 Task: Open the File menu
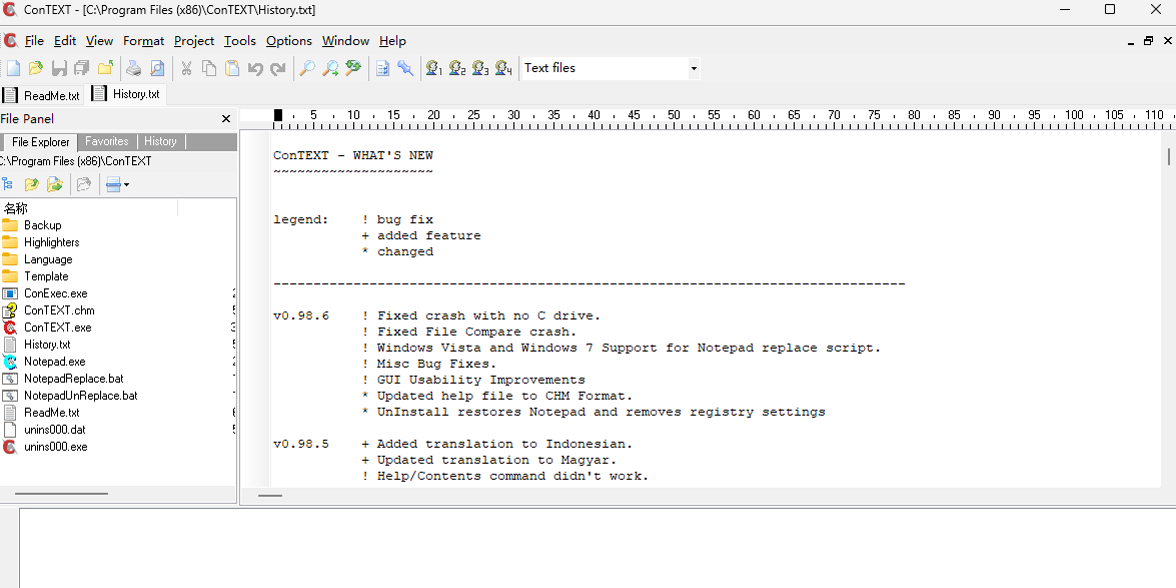click(x=34, y=41)
